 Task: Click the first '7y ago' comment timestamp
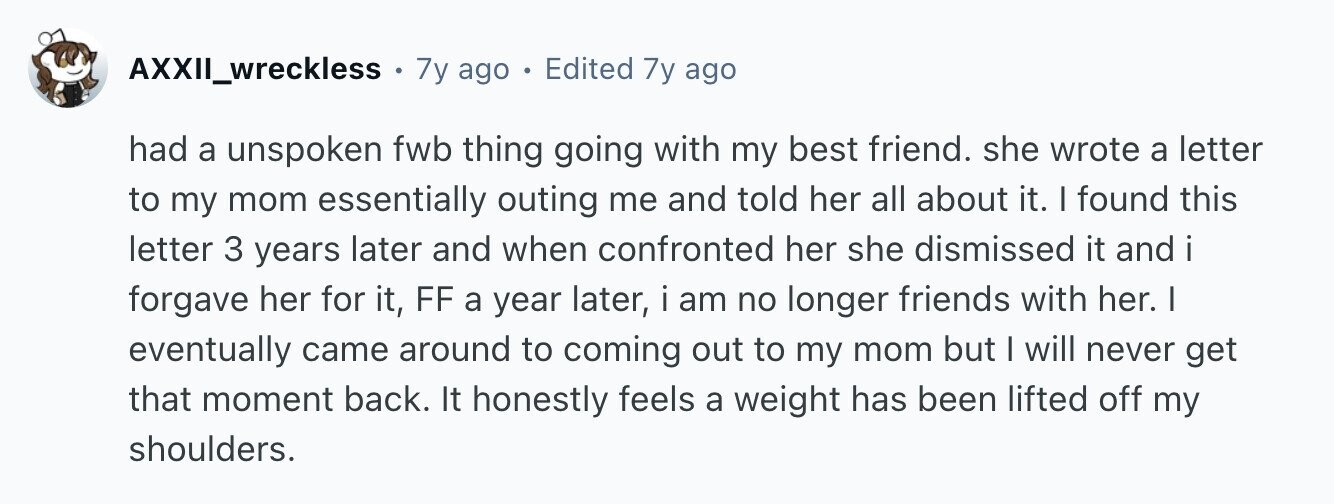462,69
